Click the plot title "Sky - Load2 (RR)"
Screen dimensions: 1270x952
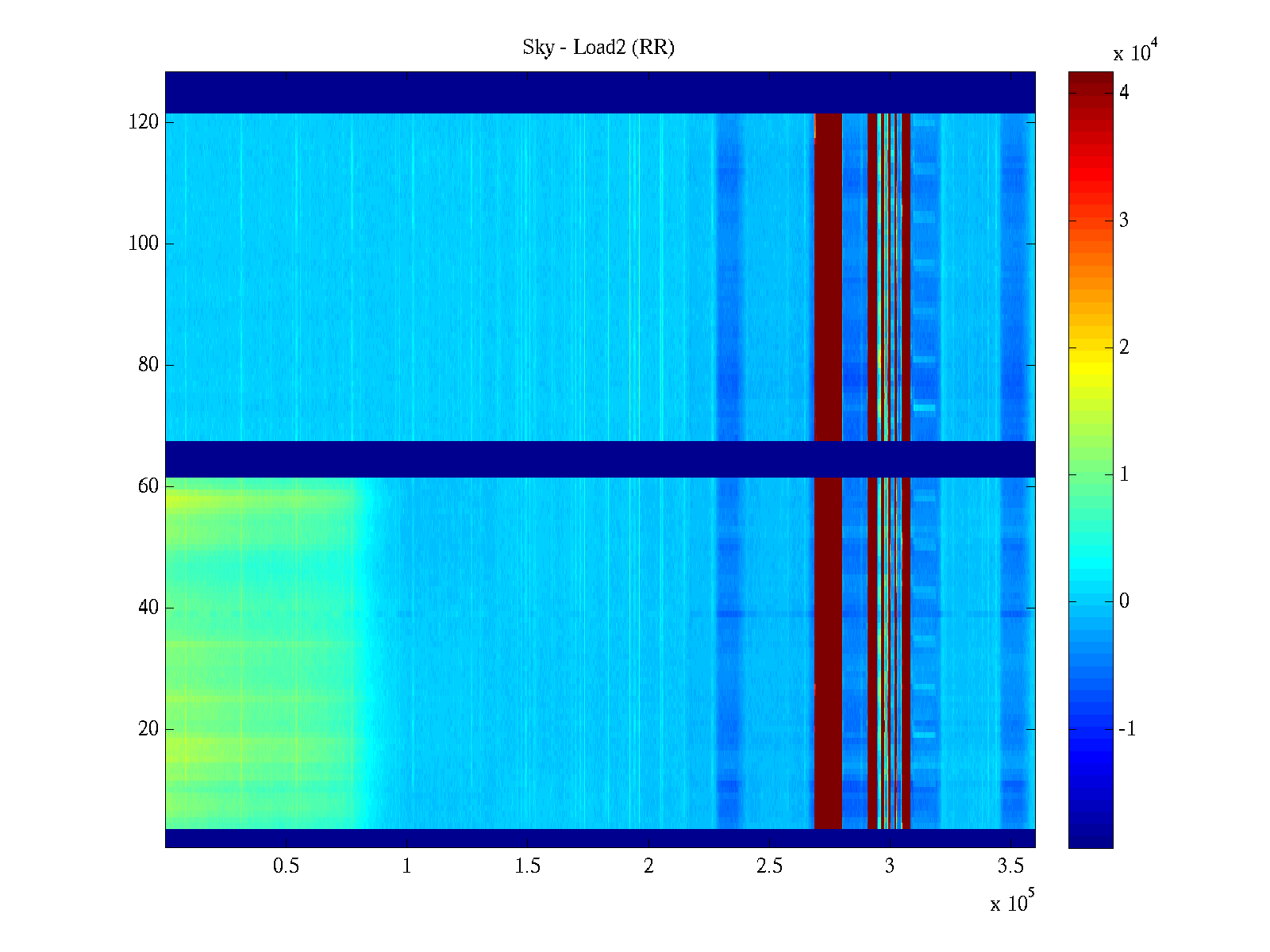click(x=598, y=48)
